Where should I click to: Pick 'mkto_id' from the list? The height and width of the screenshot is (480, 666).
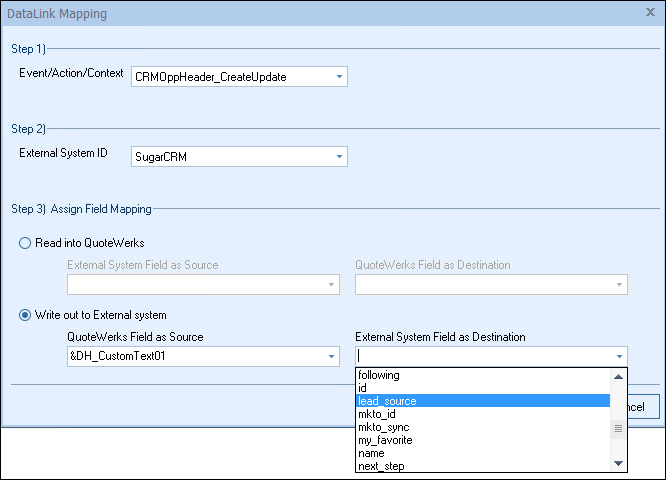[x=377, y=414]
